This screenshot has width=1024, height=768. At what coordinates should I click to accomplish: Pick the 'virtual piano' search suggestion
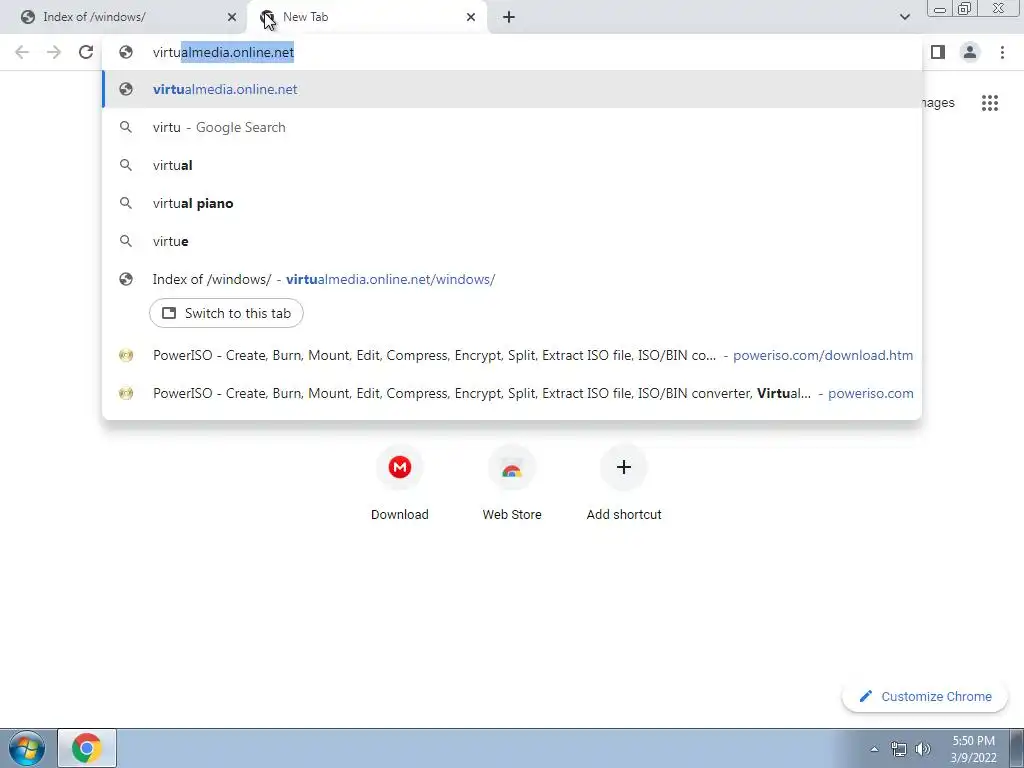click(x=512, y=203)
